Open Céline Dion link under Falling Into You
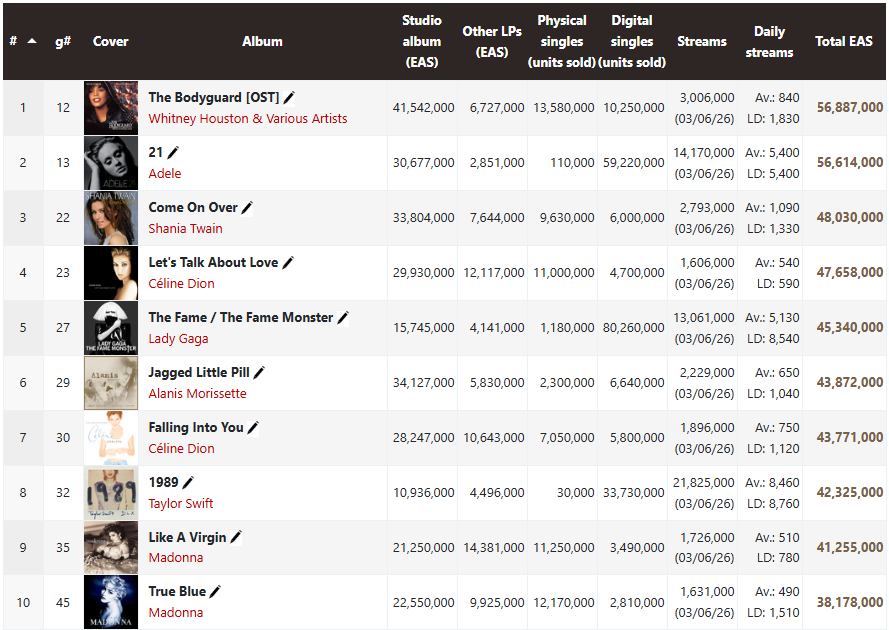Screen dimensions: 889x630 (x=181, y=449)
